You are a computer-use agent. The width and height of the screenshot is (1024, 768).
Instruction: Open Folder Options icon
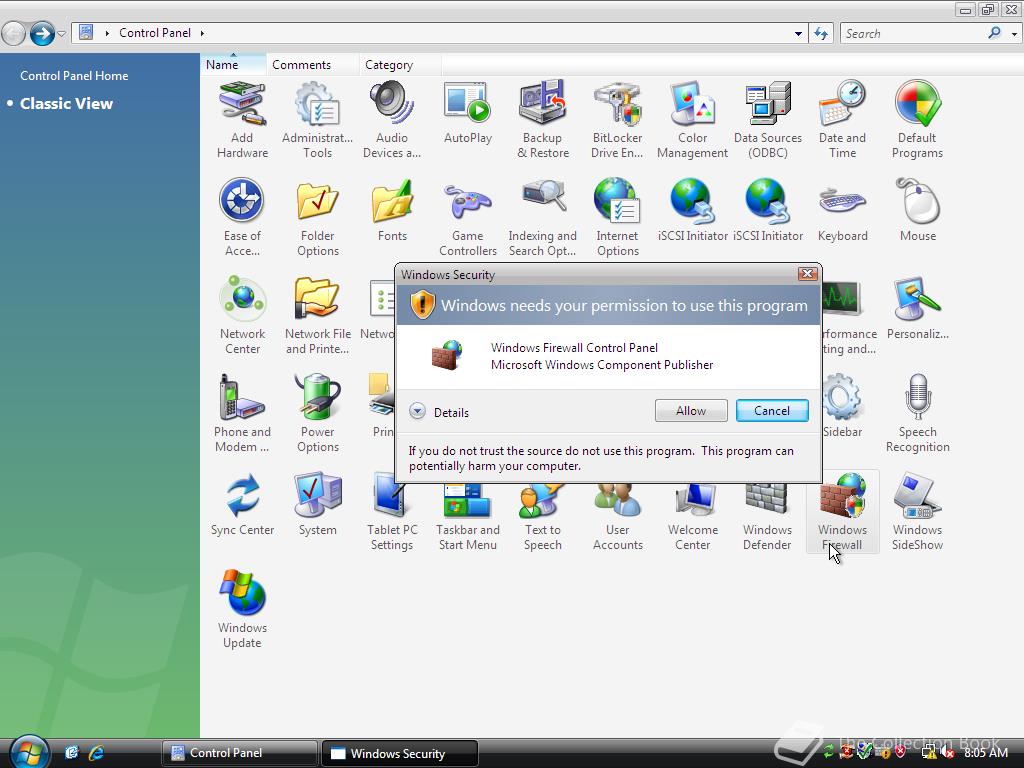pyautogui.click(x=317, y=217)
